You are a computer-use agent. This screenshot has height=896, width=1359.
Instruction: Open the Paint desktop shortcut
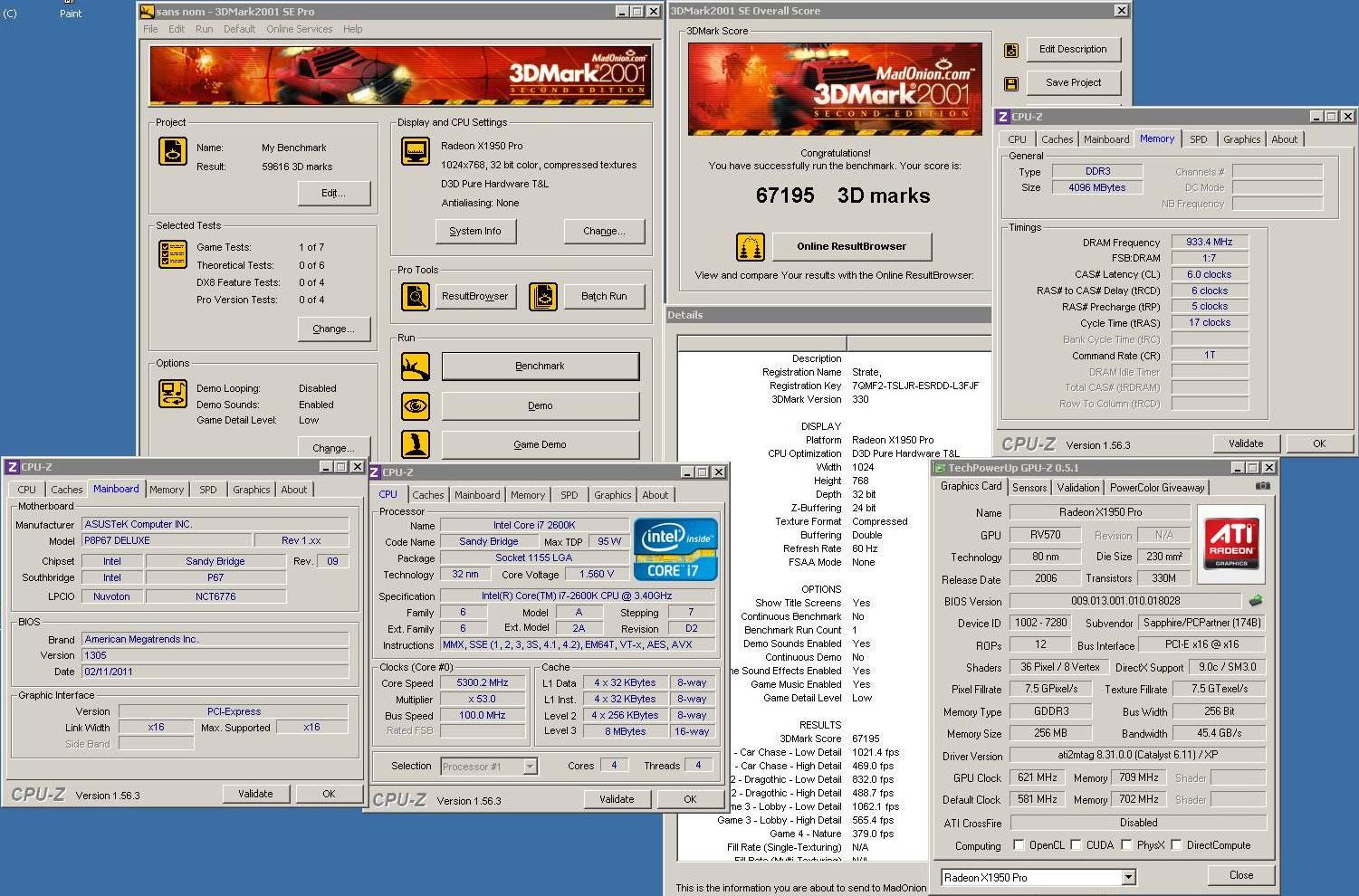pos(71,9)
